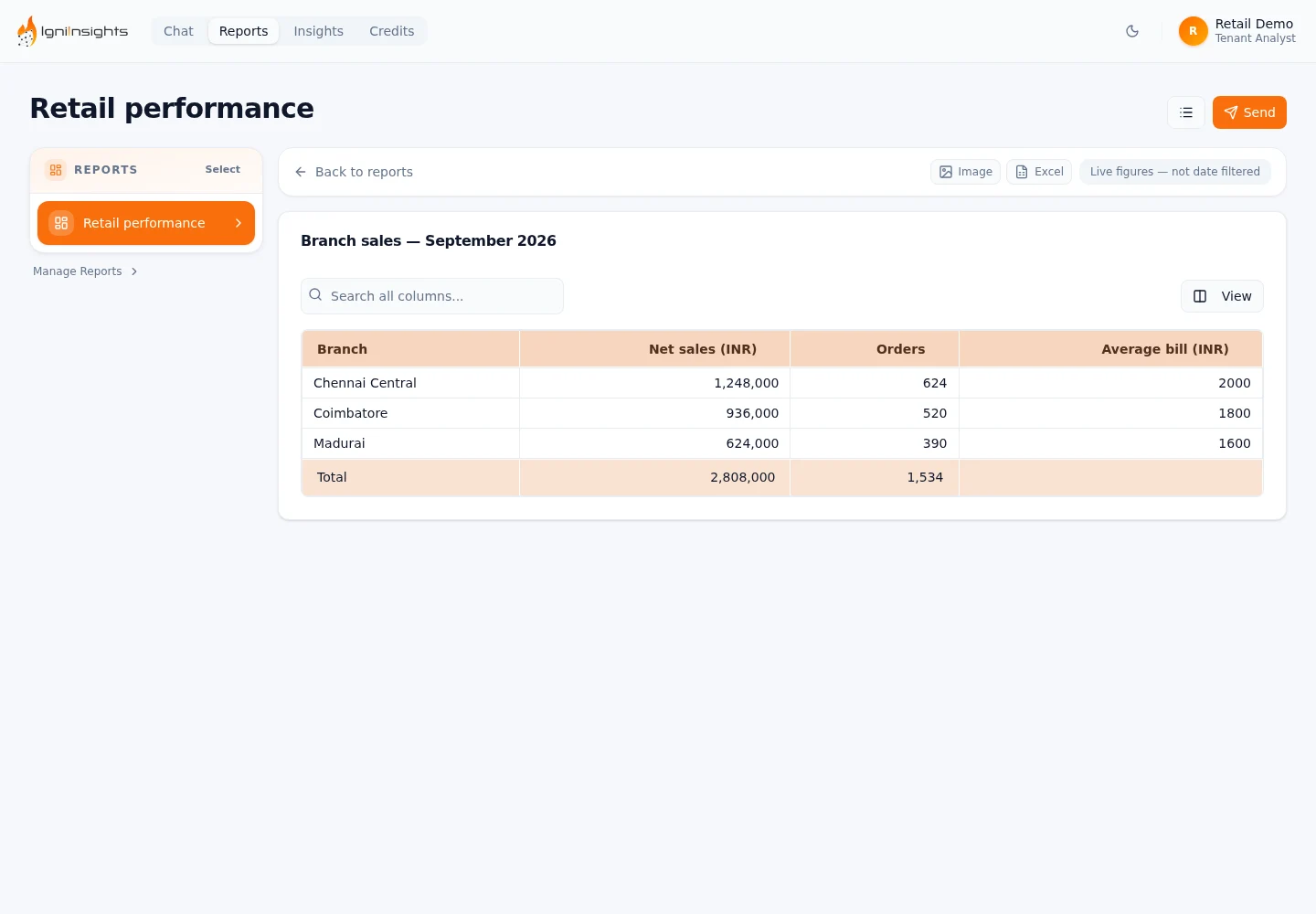The height and width of the screenshot is (914, 1316).
Task: Click the search magnifier icon
Action: 315,295
